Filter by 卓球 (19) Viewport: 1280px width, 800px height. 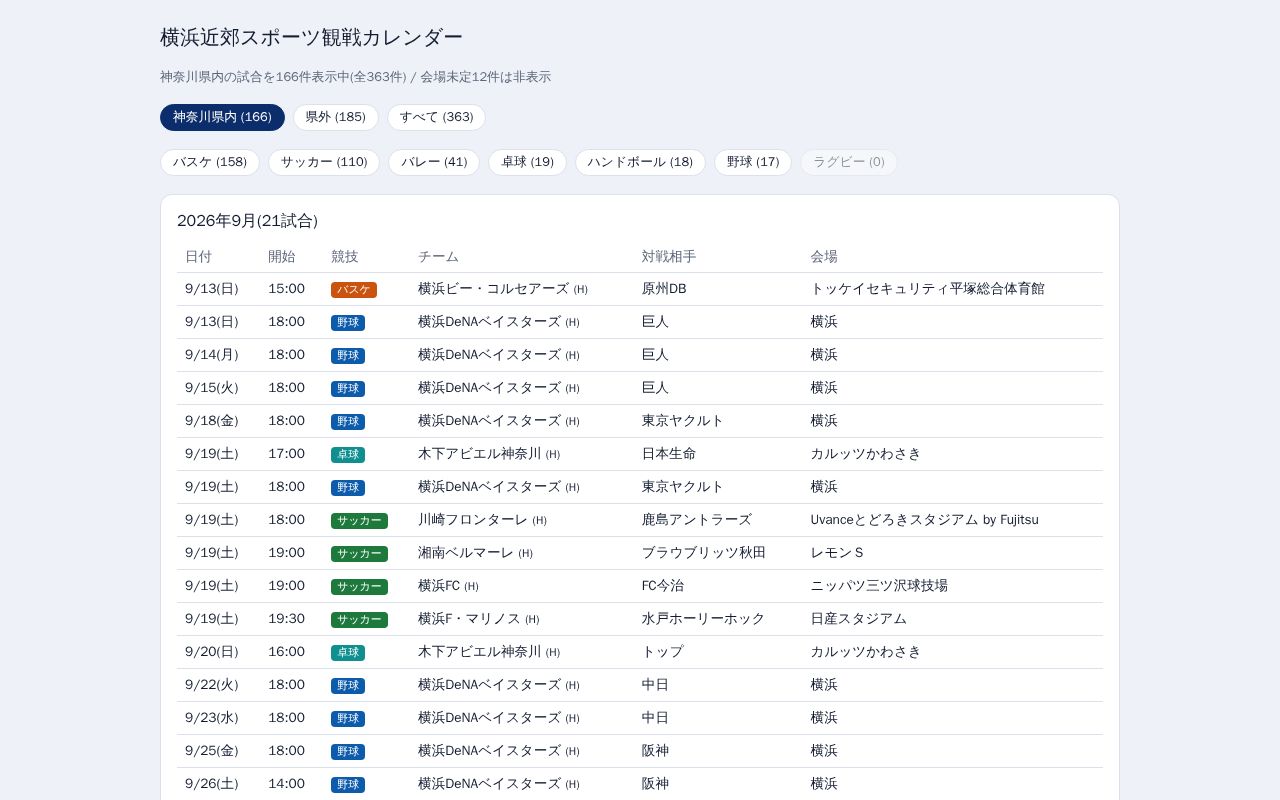527,162
